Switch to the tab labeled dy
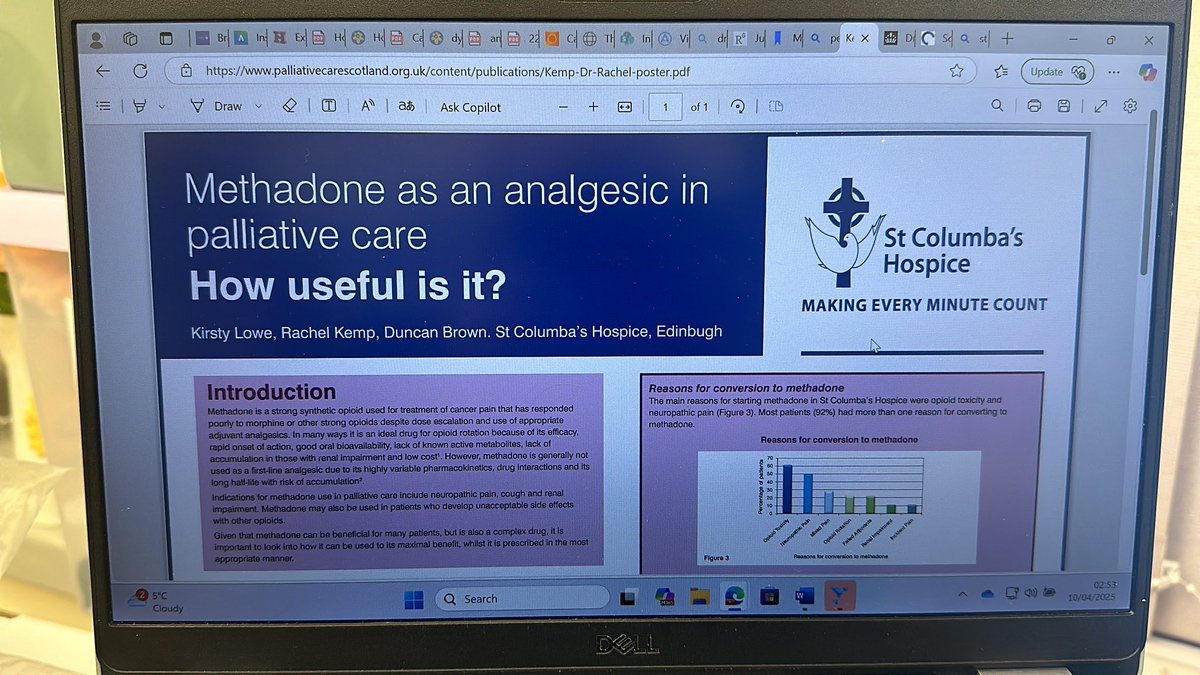This screenshot has width=1200, height=675. 445,39
